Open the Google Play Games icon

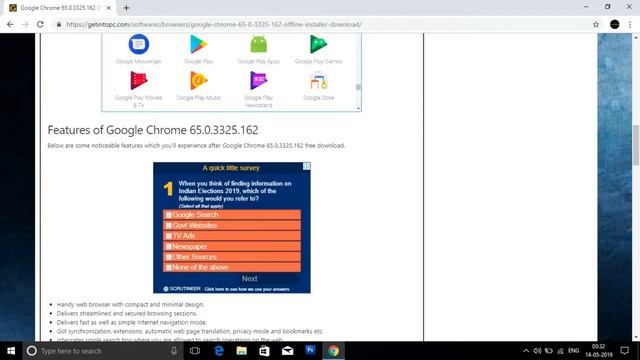point(318,44)
